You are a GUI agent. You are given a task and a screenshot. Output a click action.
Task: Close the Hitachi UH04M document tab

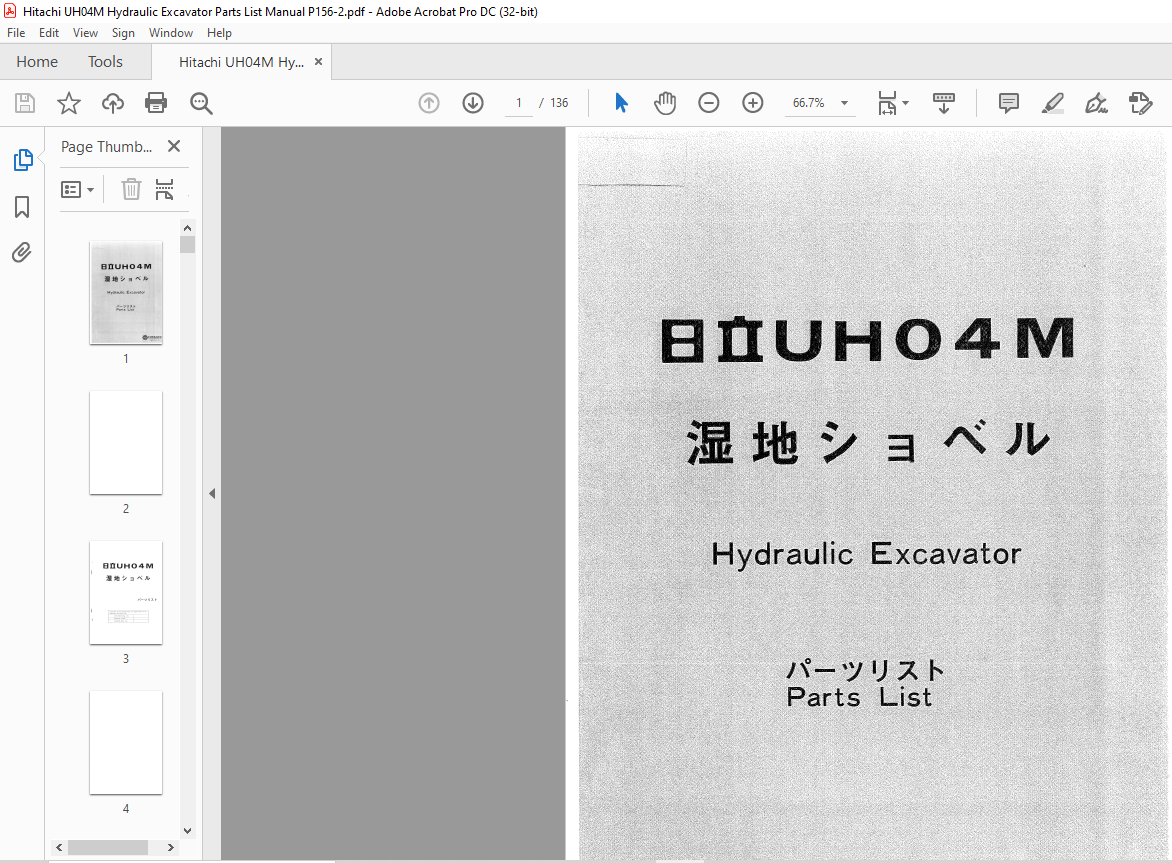318,62
